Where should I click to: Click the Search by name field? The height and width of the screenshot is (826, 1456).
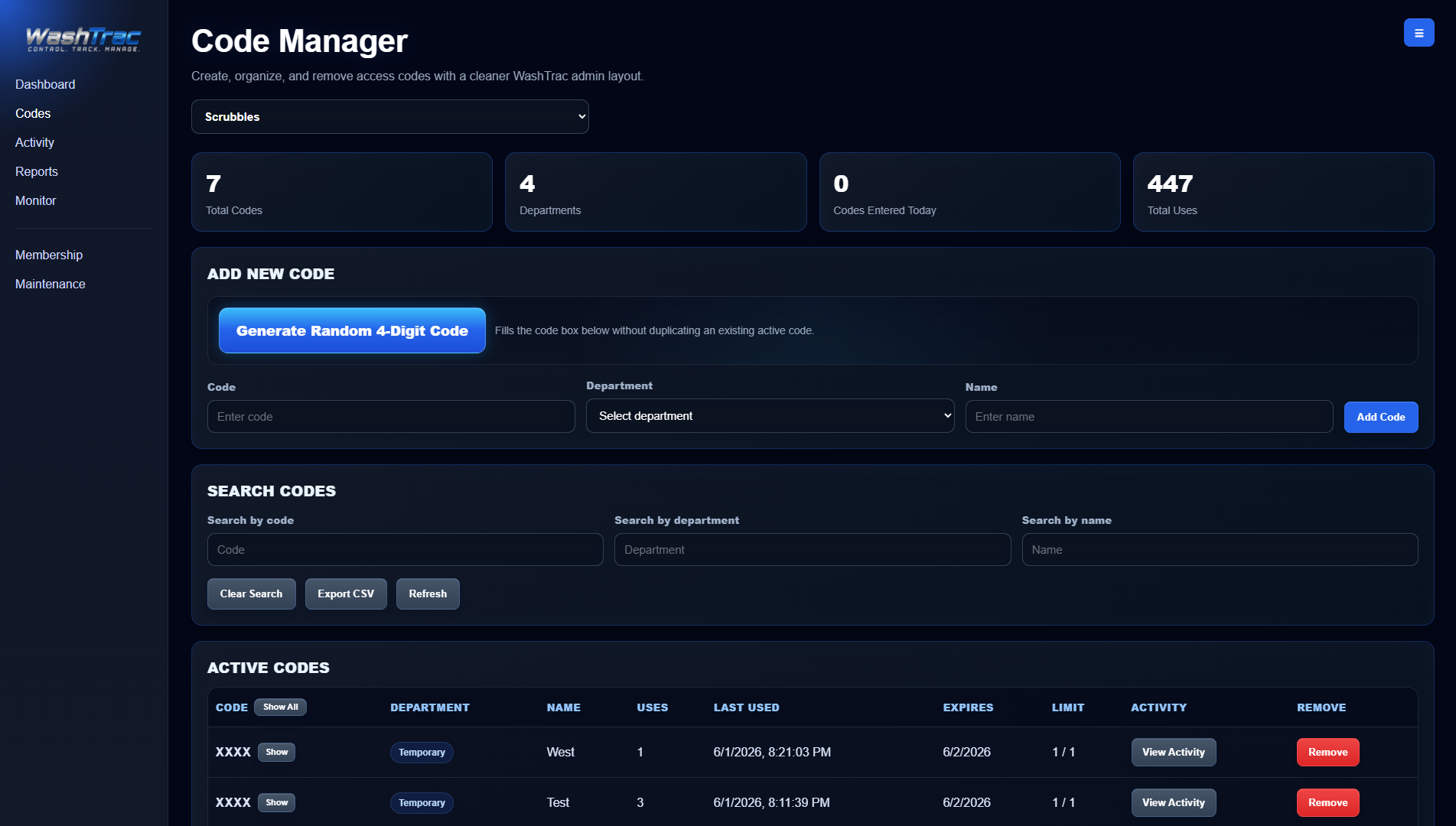coord(1220,550)
